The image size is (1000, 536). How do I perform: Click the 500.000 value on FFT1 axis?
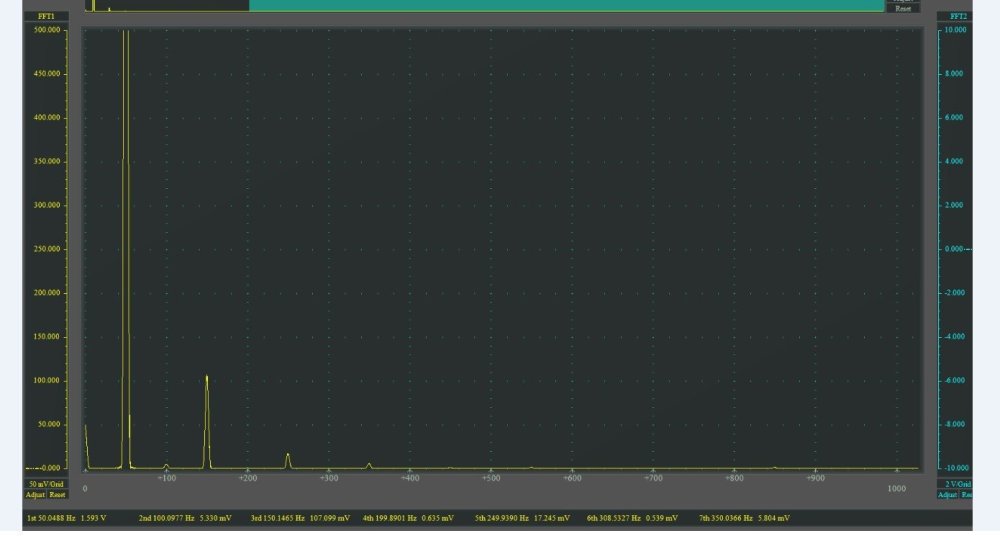coord(47,30)
